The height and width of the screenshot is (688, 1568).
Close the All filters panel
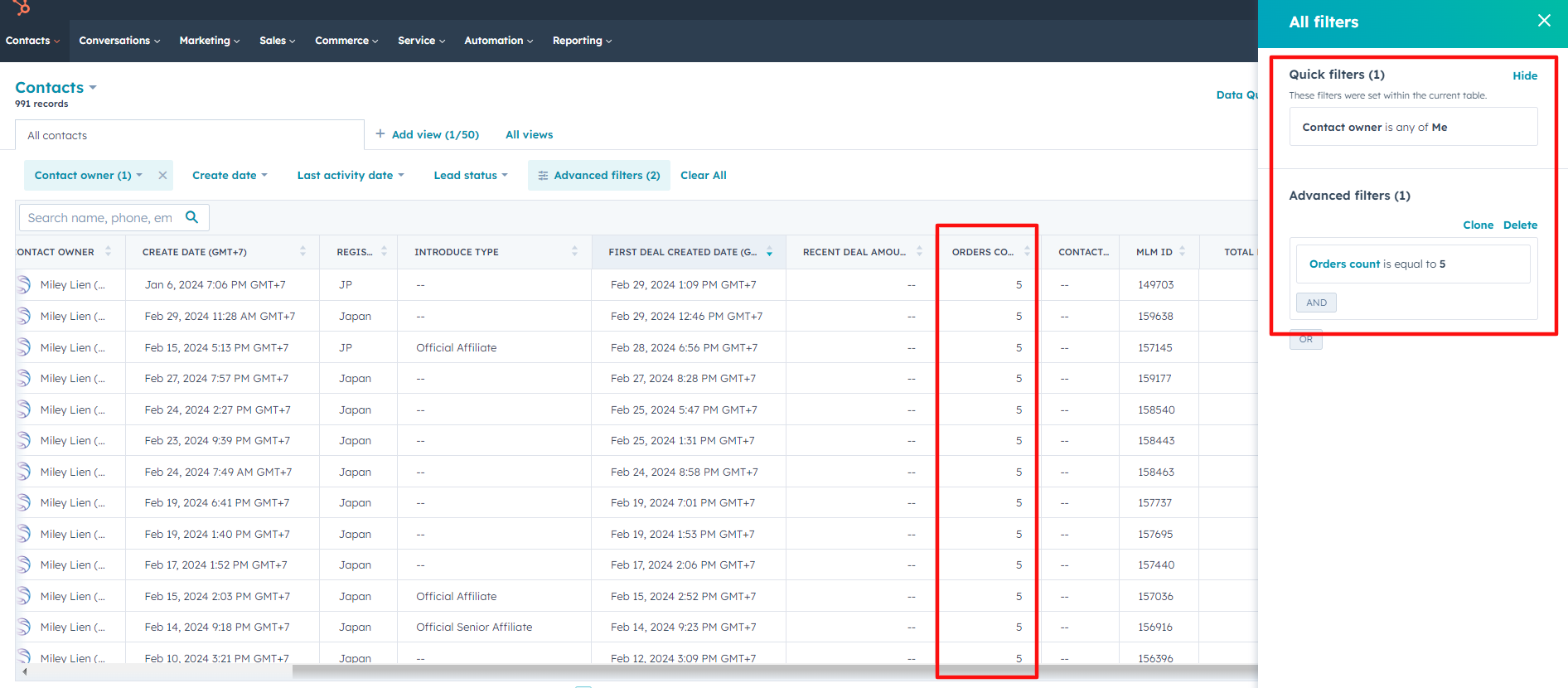tap(1543, 21)
